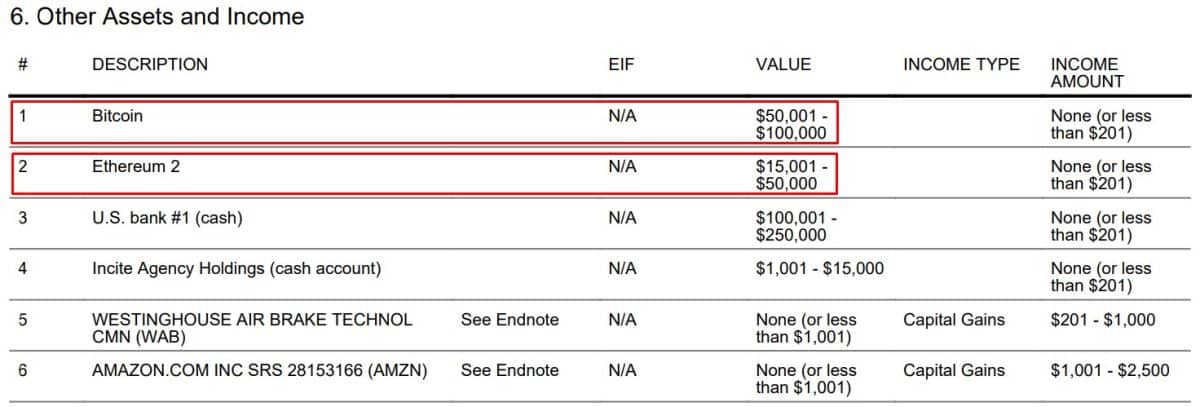Select the Bitcoin value $50,001 - $100,000
The image size is (1200, 407).
coord(792,124)
